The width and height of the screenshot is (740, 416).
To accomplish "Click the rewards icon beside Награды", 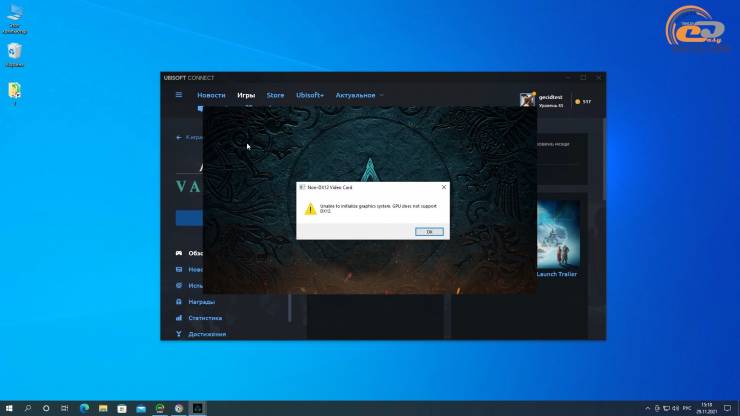I will pos(179,302).
